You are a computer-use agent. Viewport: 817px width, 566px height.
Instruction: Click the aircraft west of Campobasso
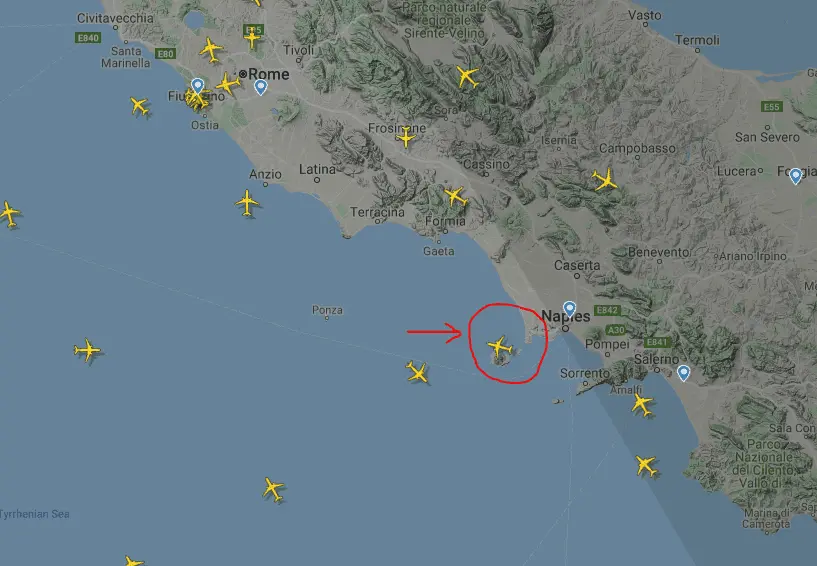coord(605,180)
